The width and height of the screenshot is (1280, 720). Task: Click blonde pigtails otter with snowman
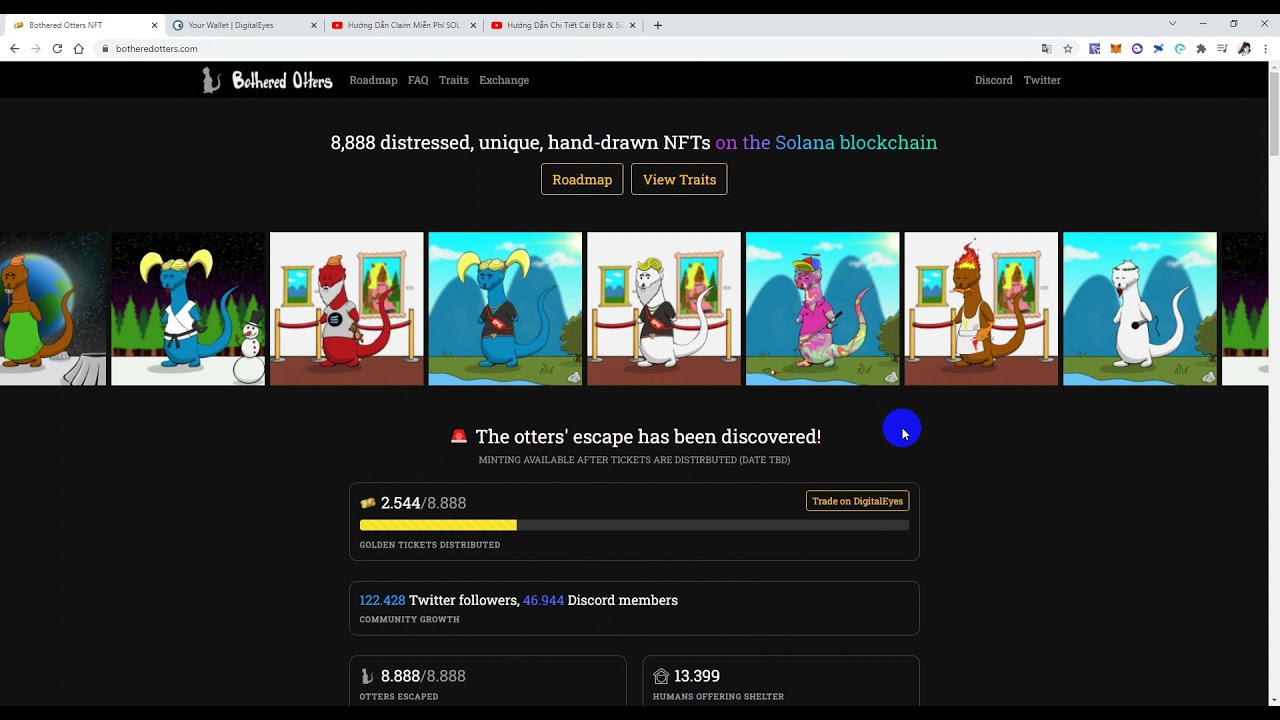pos(188,309)
